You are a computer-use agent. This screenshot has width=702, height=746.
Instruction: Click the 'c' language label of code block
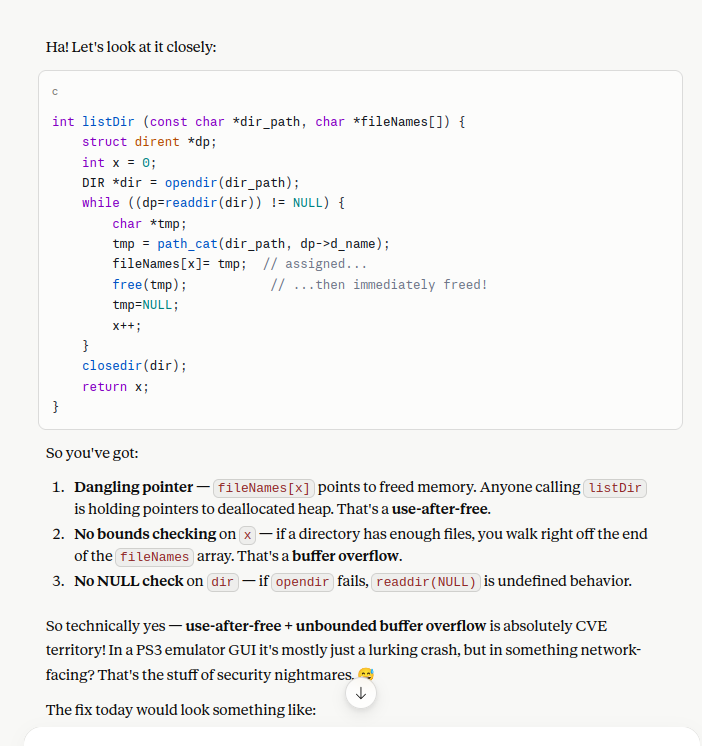point(55,91)
